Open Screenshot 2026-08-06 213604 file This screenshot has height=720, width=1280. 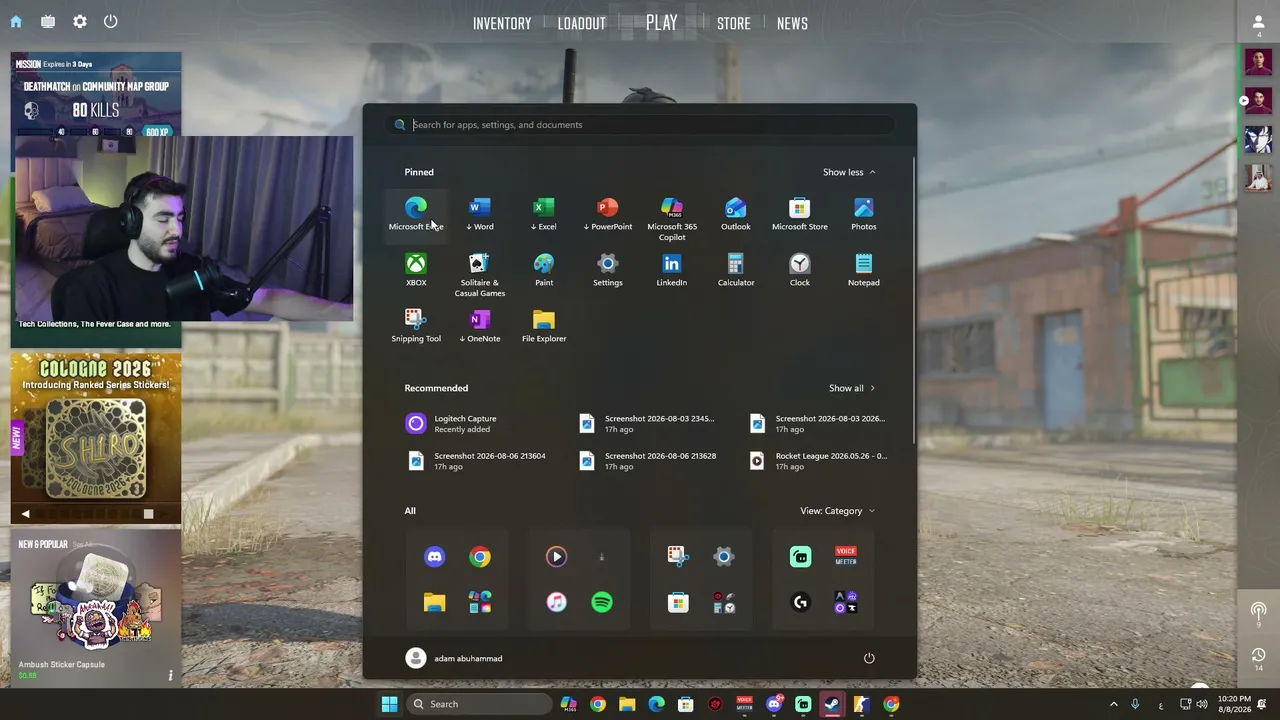479,461
